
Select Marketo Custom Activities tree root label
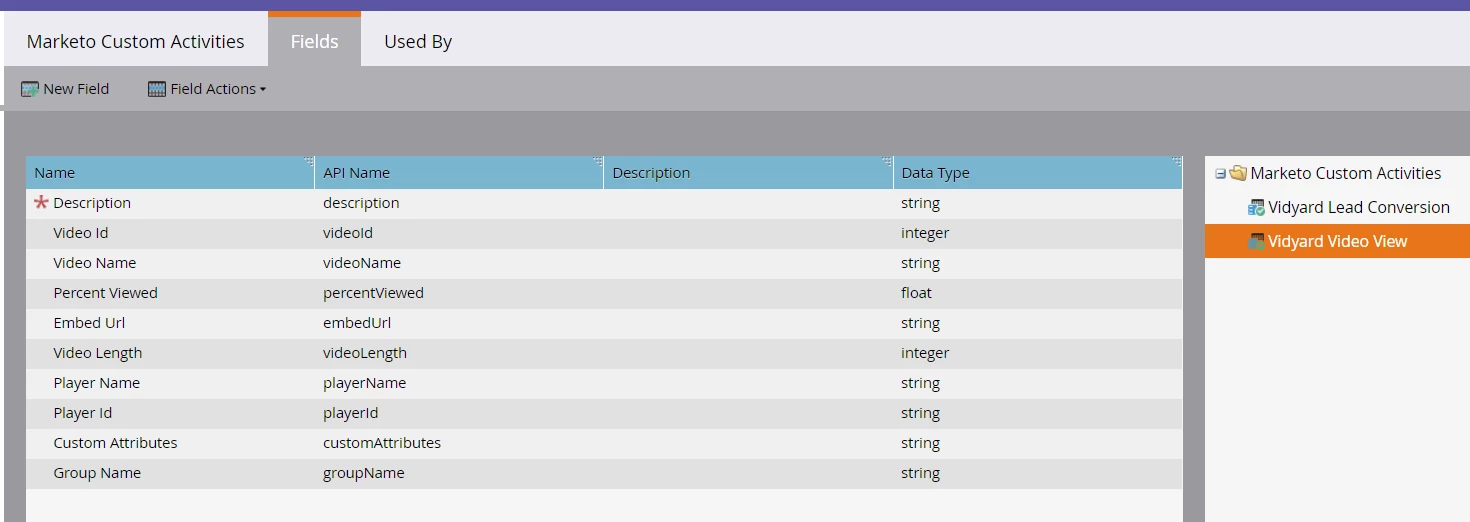pyautogui.click(x=1345, y=174)
